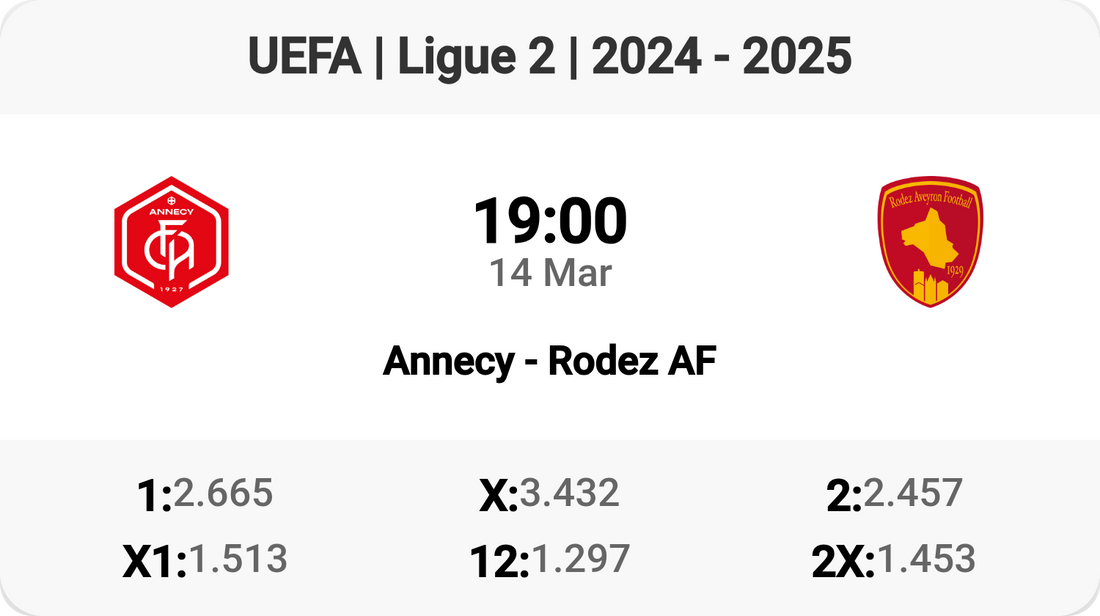Select the draw odds 3.432
The width and height of the screenshot is (1100, 616).
[x=569, y=493]
